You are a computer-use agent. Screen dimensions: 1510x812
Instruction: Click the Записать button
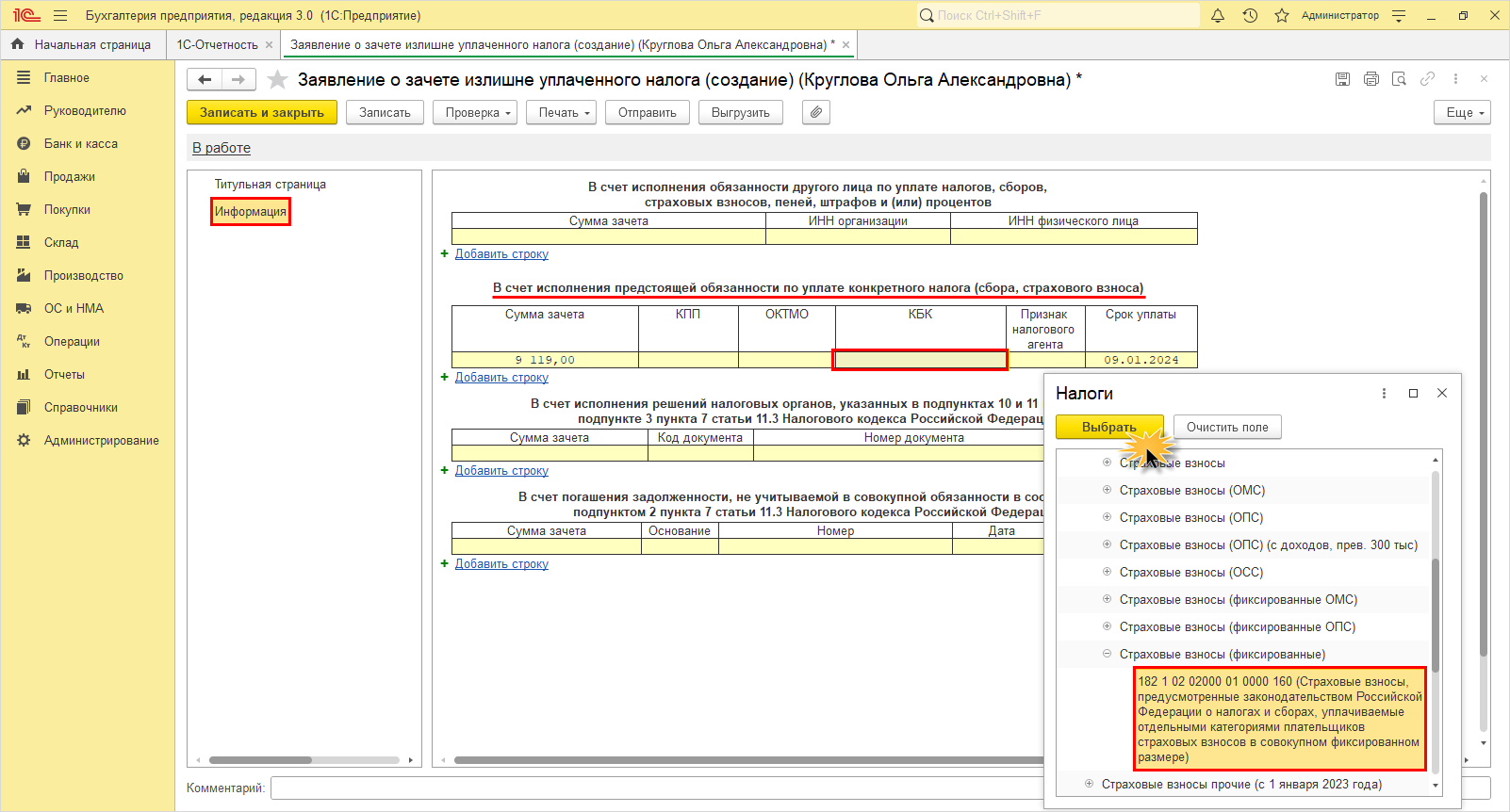tap(385, 112)
